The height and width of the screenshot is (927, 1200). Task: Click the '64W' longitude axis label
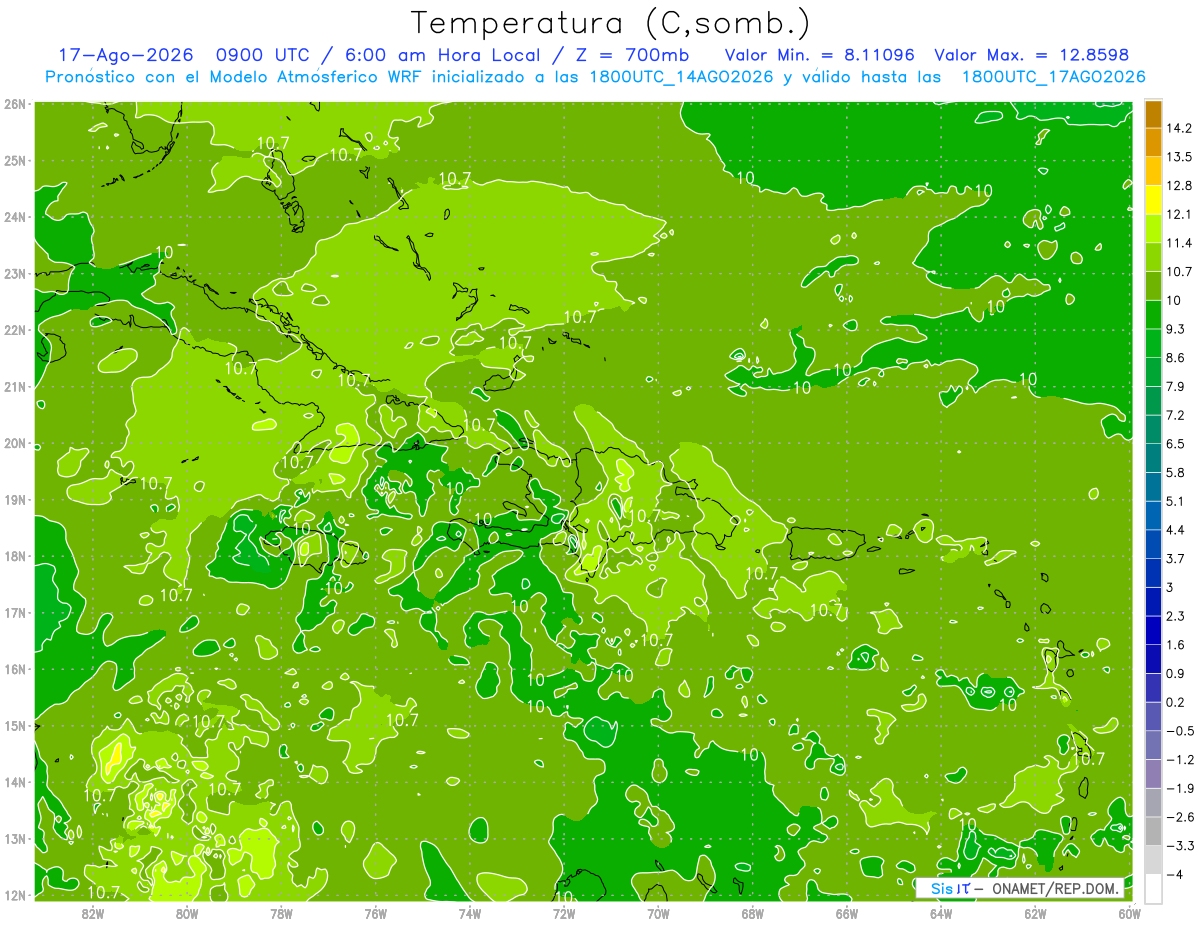[941, 913]
